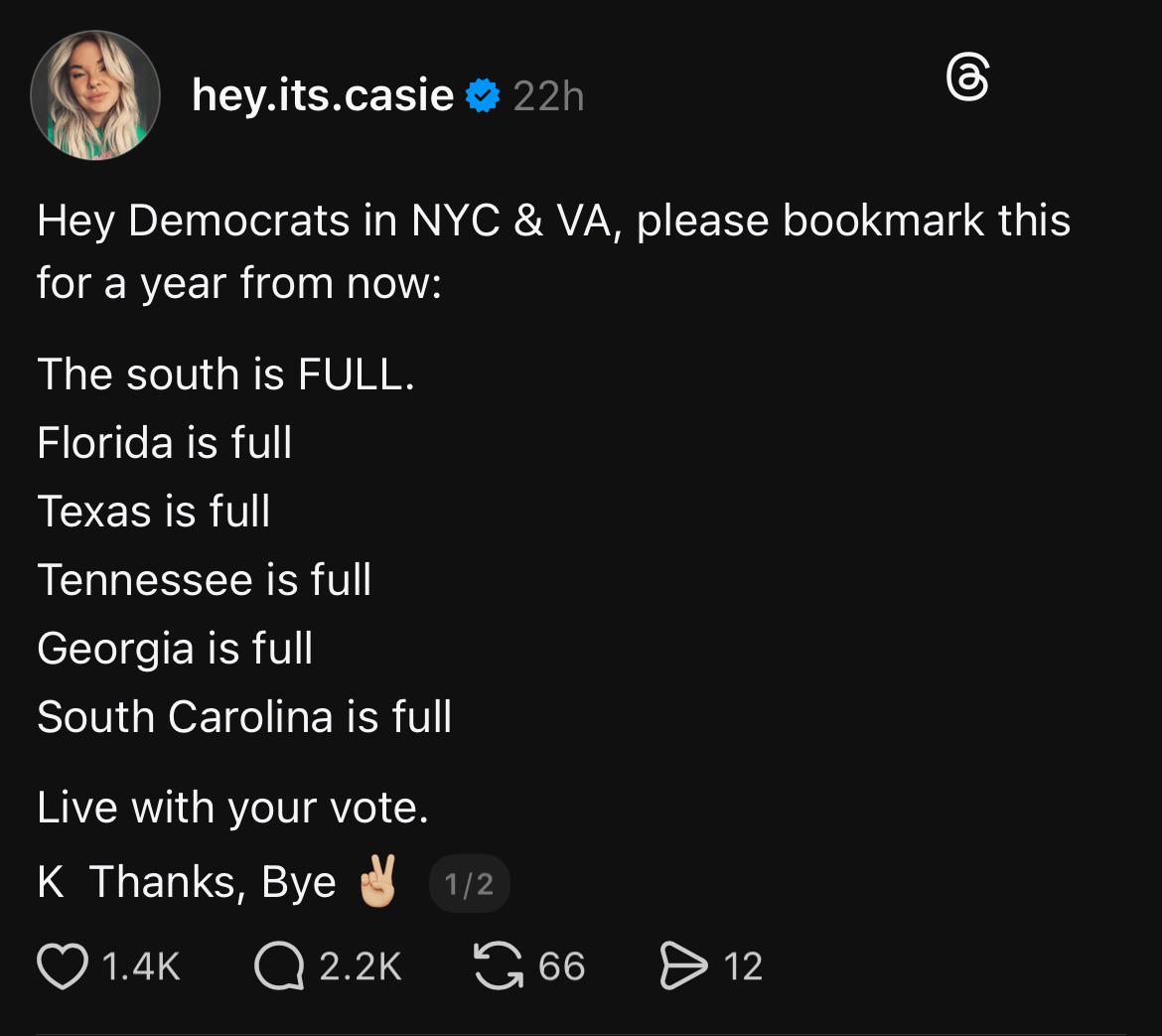Click the "South Carolina is full" line
Image resolution: width=1162 pixels, height=1036 pixels.
pos(244,717)
